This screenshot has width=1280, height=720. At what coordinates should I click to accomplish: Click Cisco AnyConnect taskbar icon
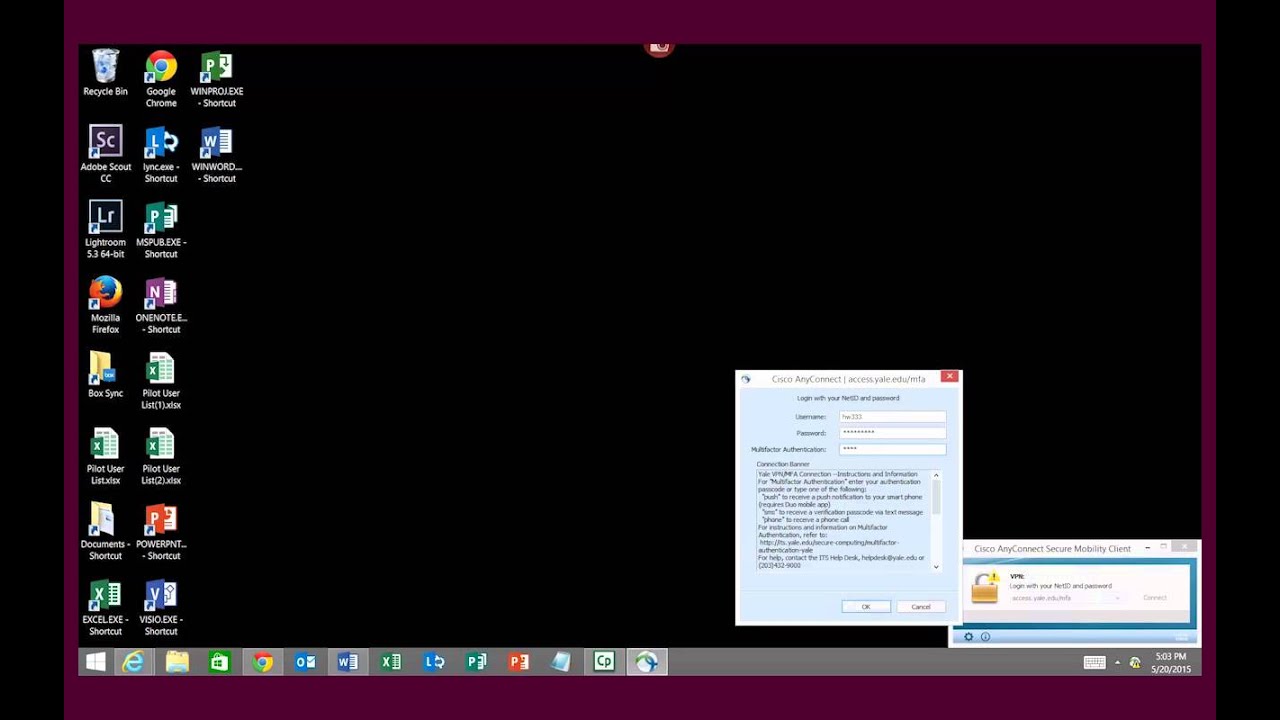coord(647,662)
